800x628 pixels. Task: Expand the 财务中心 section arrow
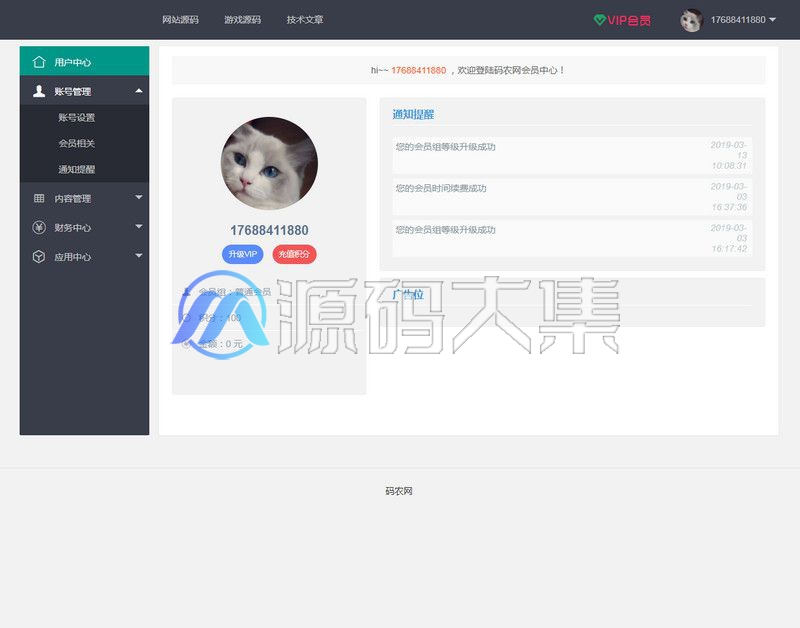click(139, 227)
